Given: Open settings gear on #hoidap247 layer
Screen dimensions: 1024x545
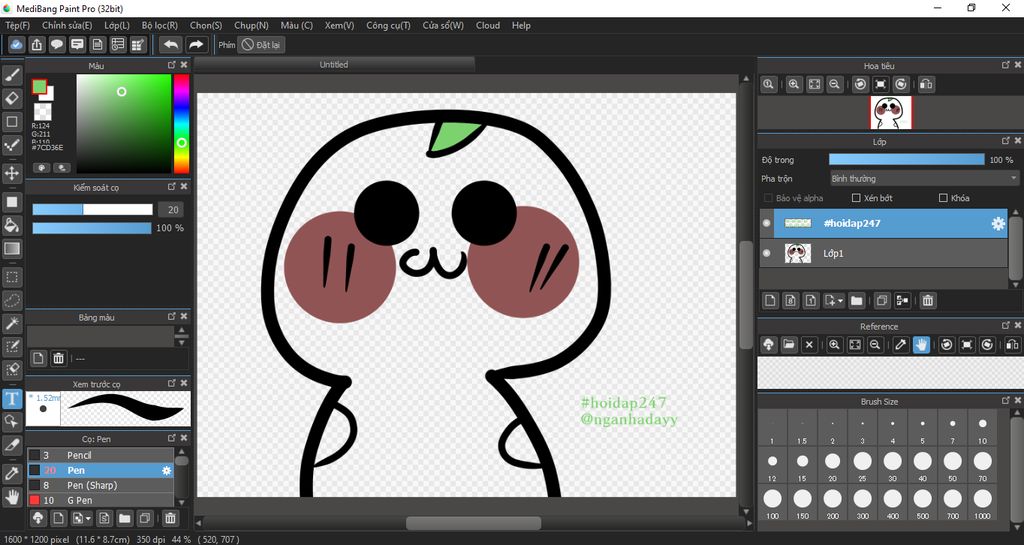Looking at the screenshot, I should coord(998,223).
